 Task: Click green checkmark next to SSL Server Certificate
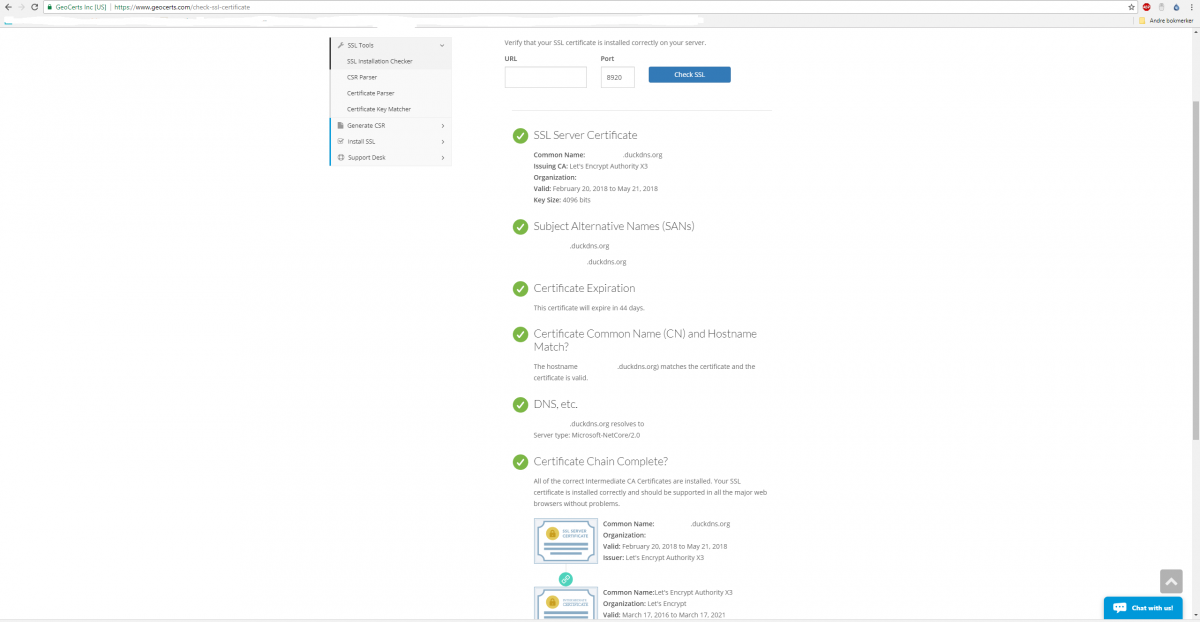520,135
